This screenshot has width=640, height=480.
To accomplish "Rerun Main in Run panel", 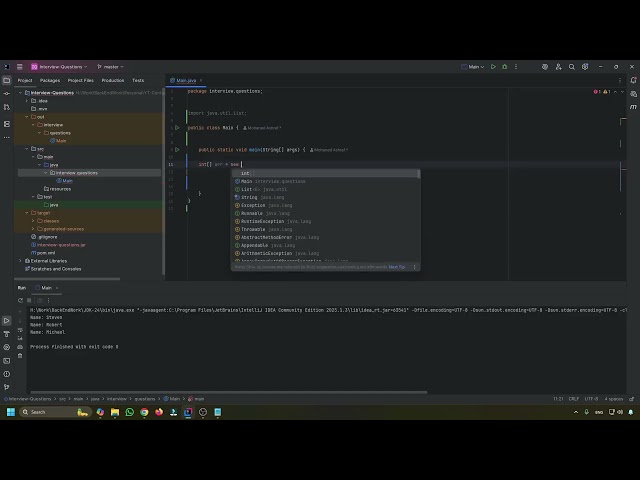I will coord(20,300).
